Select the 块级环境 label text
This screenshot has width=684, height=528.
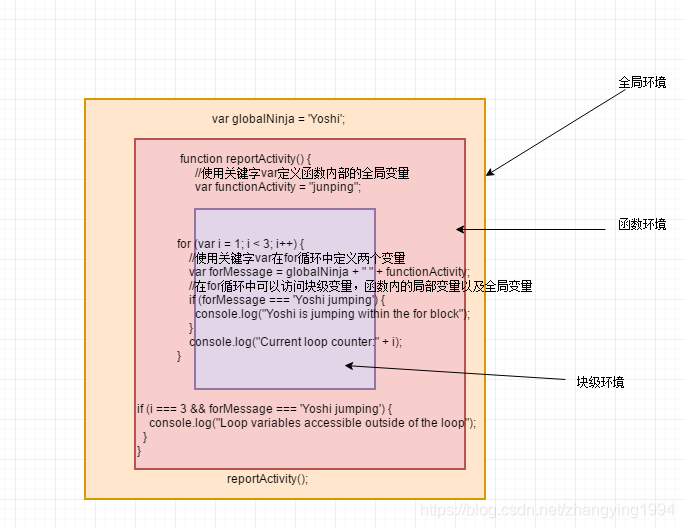point(600,382)
